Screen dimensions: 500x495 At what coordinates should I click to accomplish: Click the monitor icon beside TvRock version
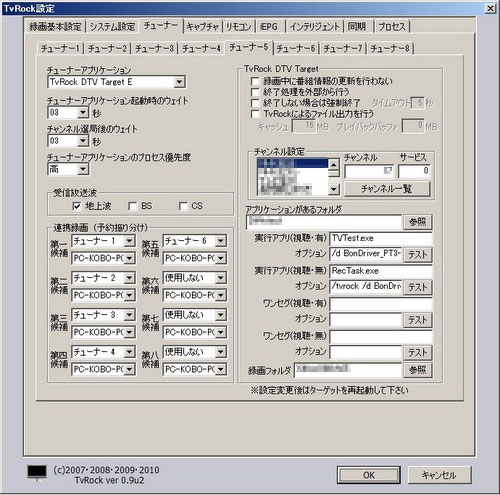(x=37, y=473)
